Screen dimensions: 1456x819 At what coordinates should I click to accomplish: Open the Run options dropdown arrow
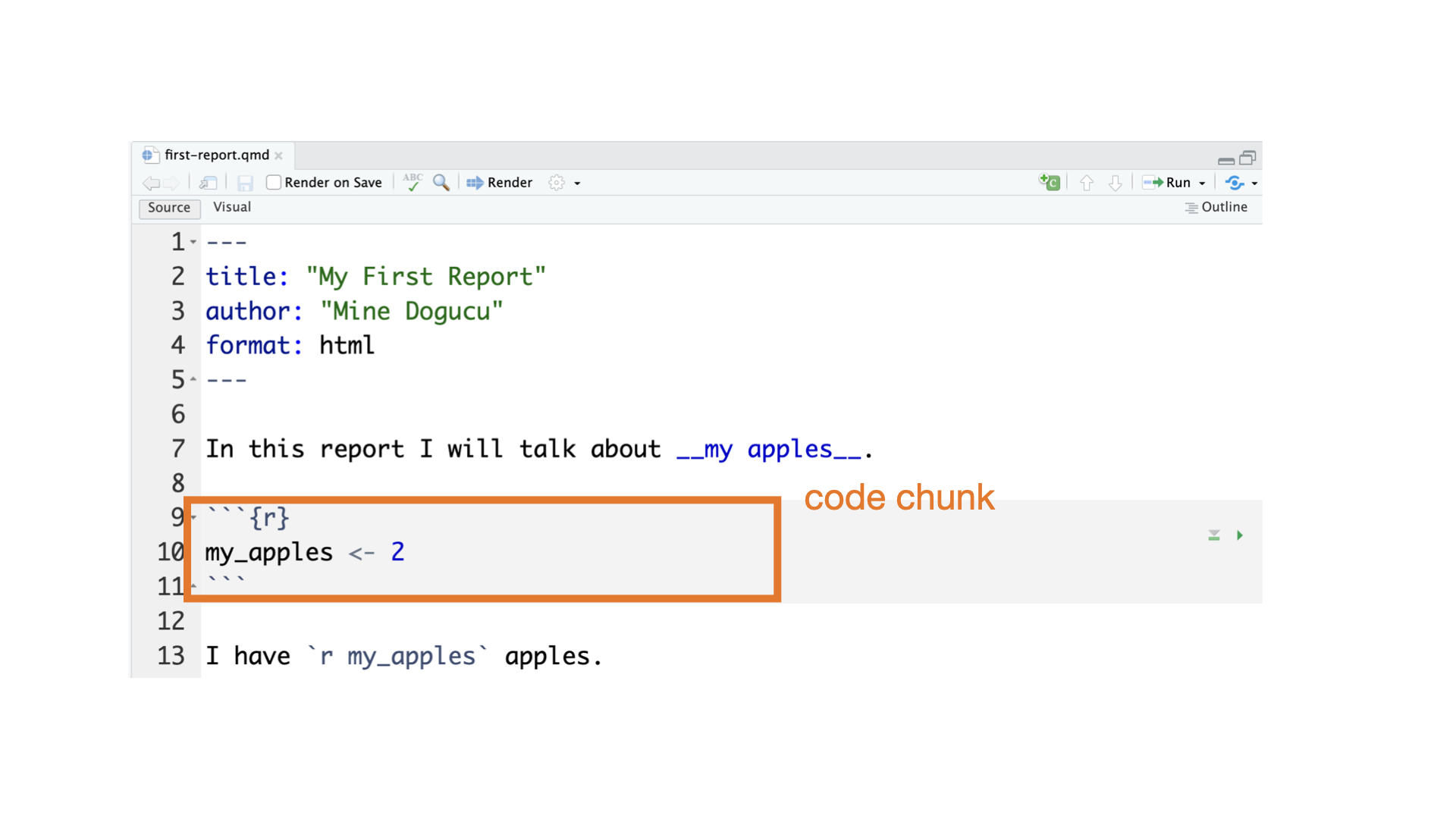coord(1202,184)
